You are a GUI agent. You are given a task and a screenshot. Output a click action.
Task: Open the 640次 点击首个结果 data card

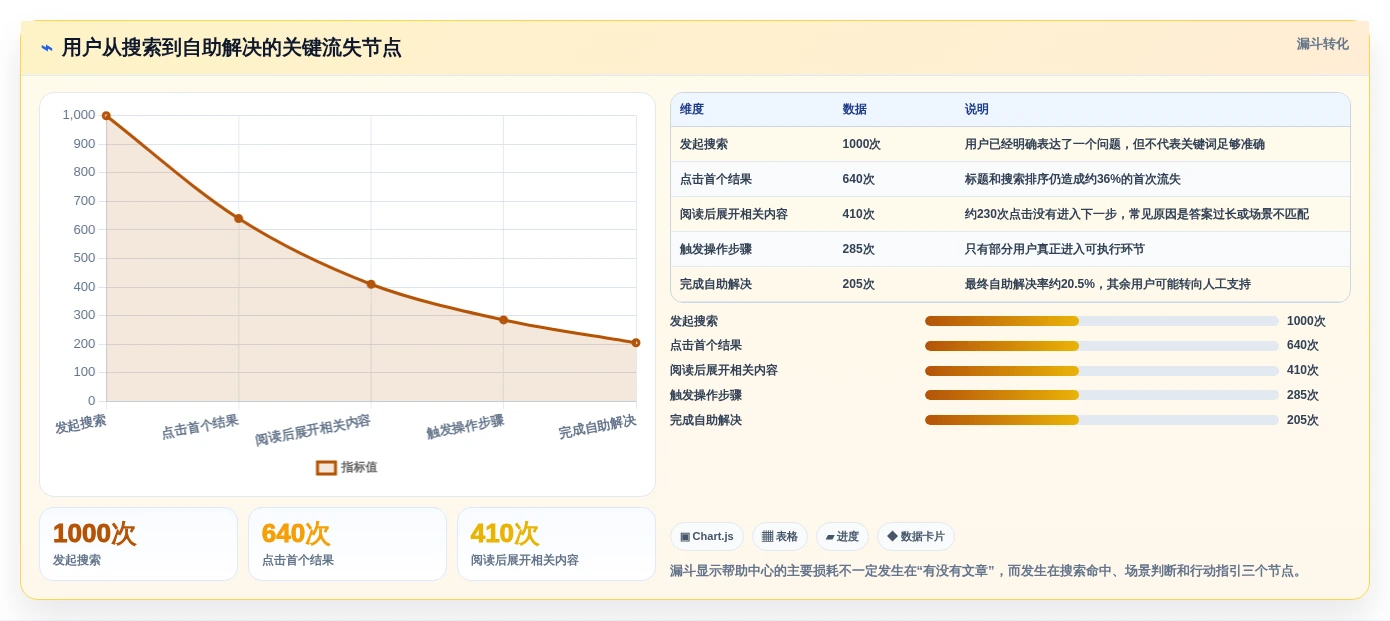pos(347,544)
